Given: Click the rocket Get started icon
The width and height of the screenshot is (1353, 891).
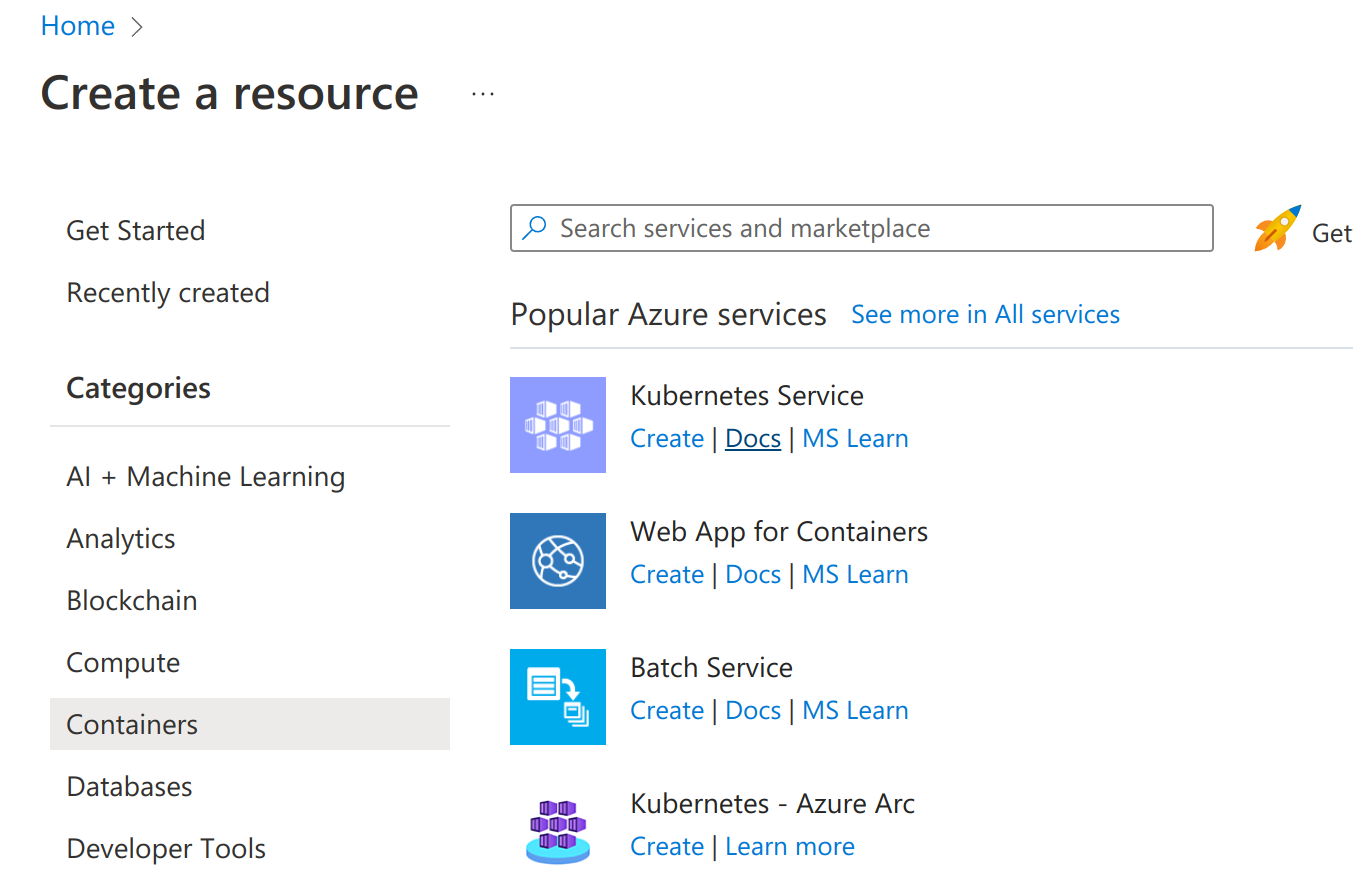Looking at the screenshot, I should (1278, 228).
